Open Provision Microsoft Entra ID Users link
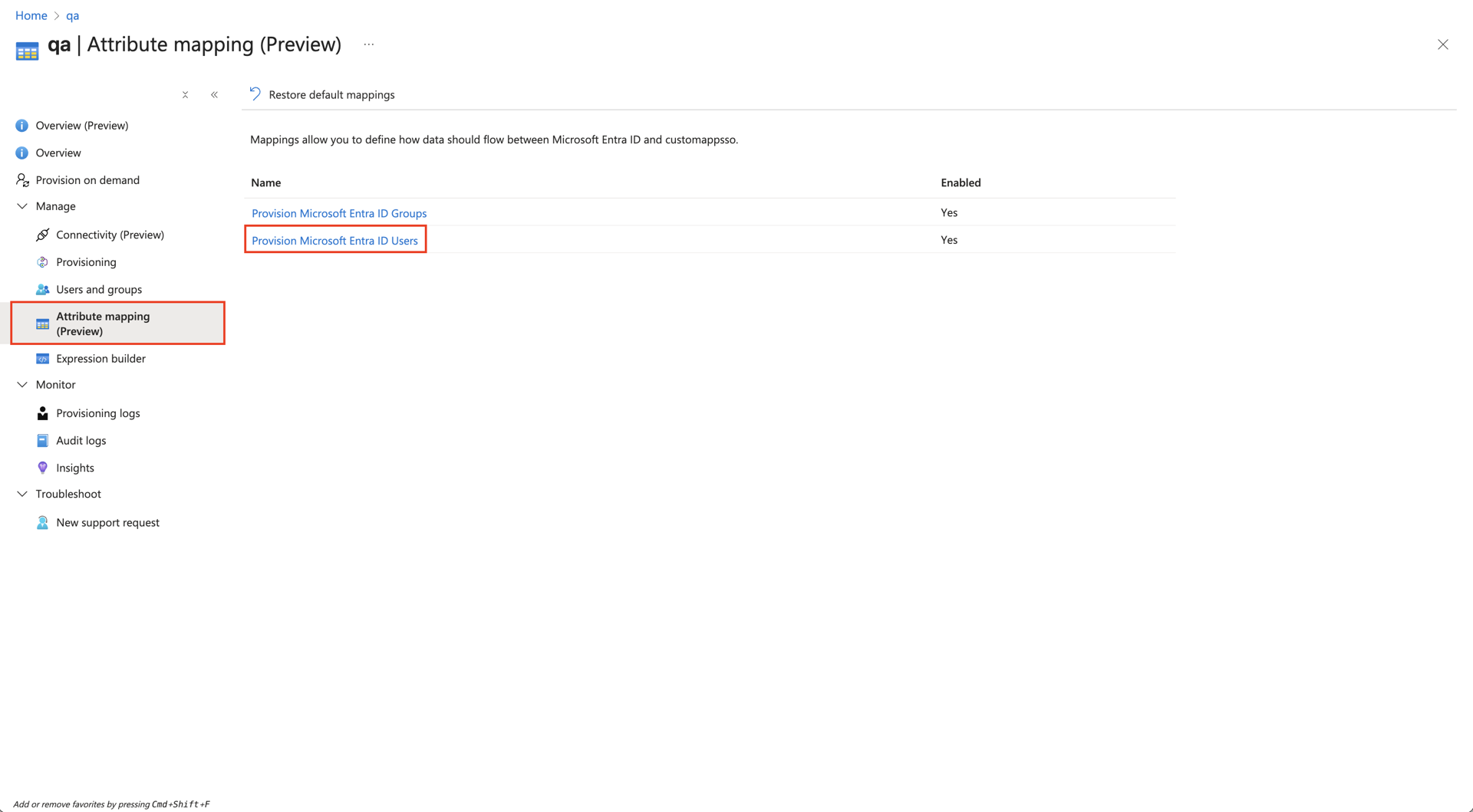1473x812 pixels. (x=334, y=241)
